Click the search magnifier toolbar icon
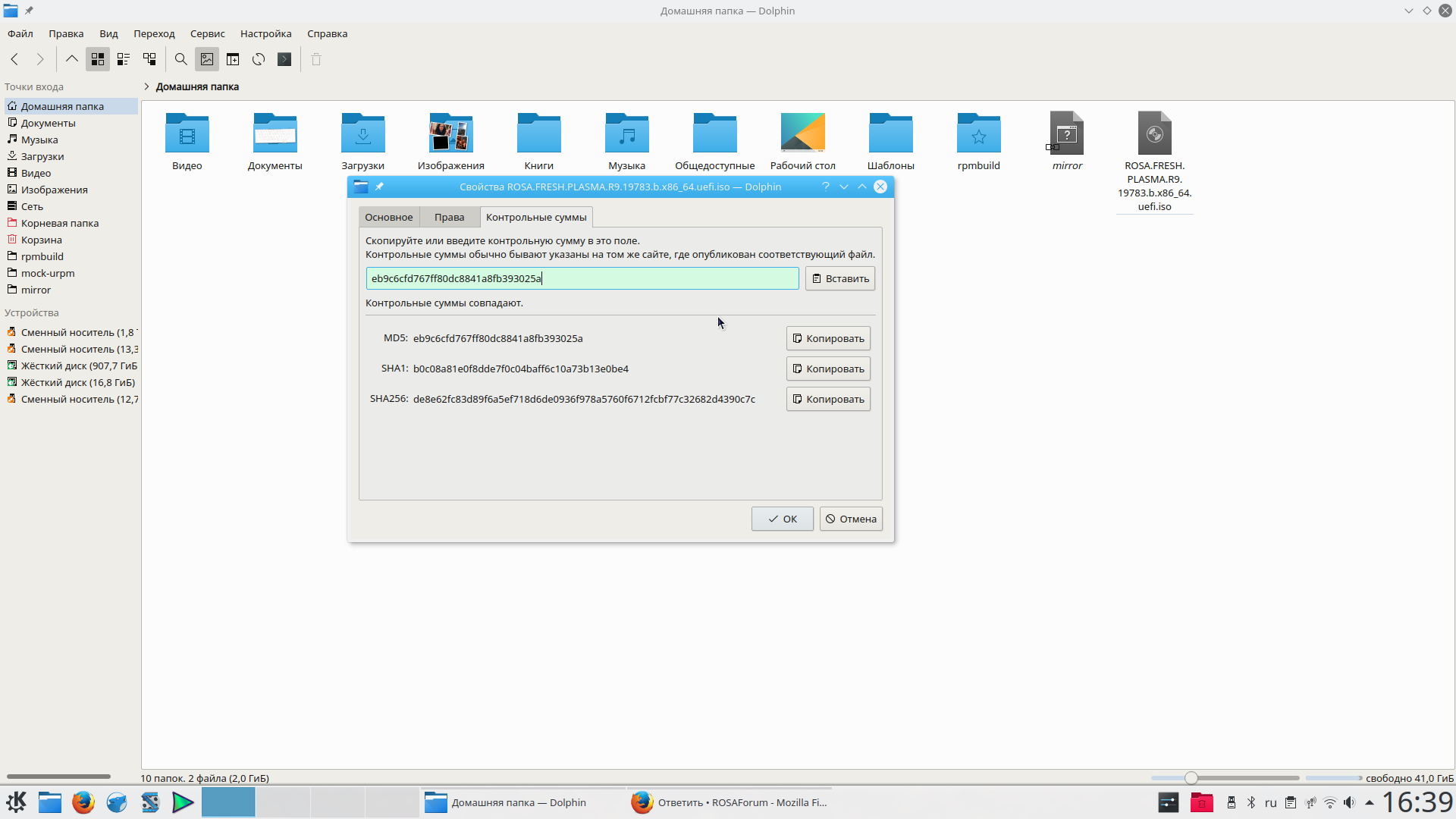Viewport: 1456px width, 819px height. click(180, 59)
